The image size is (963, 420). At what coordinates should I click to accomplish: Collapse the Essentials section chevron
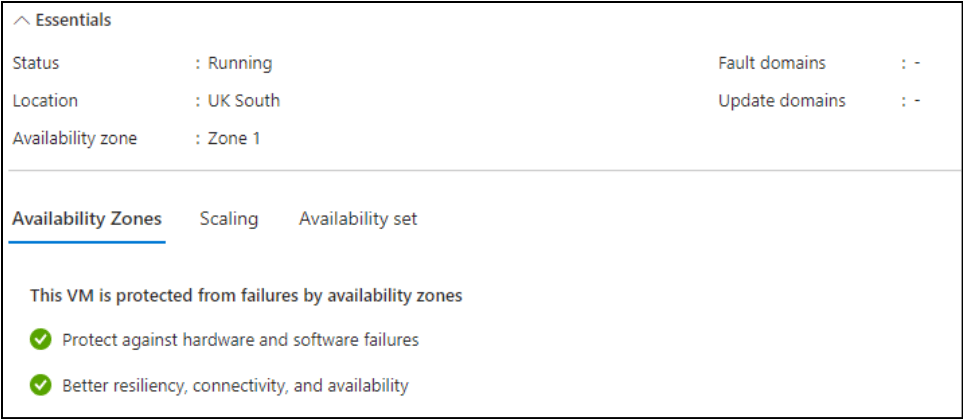pyautogui.click(x=21, y=21)
